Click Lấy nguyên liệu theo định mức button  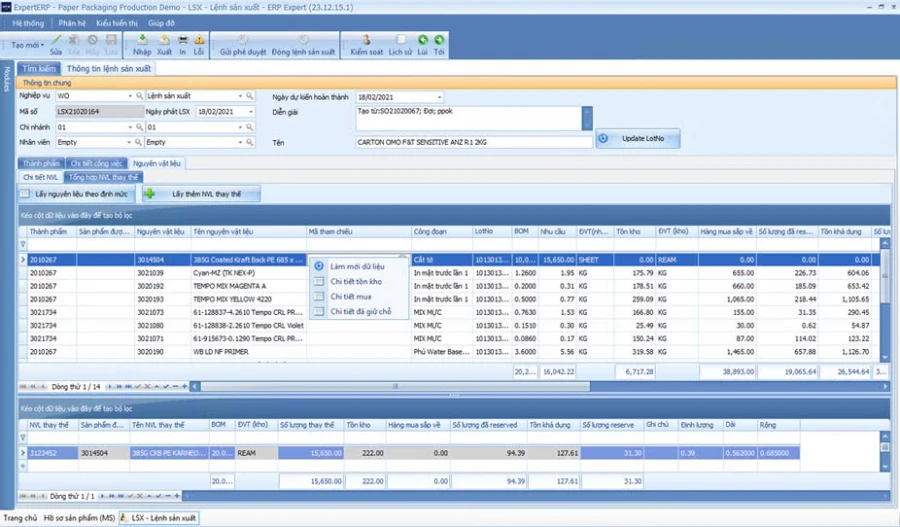[77, 194]
